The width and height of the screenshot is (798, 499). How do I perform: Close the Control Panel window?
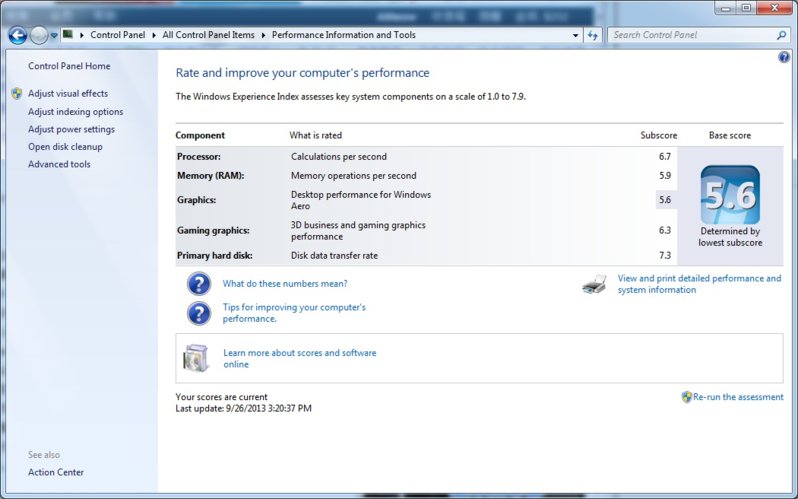tap(774, 8)
